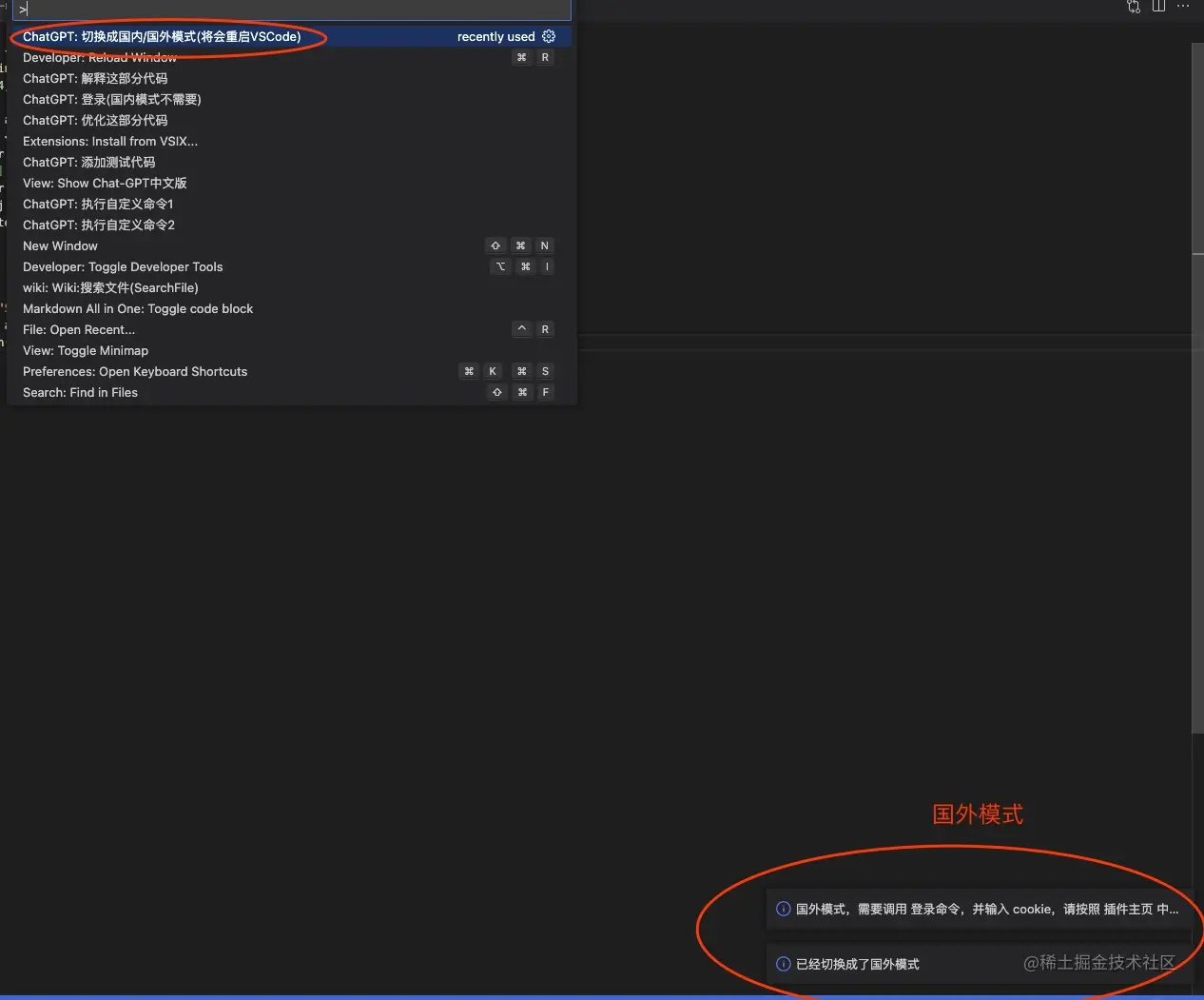
Task: Select "View: Show Chat-GPT中文版" command
Action: [x=105, y=183]
